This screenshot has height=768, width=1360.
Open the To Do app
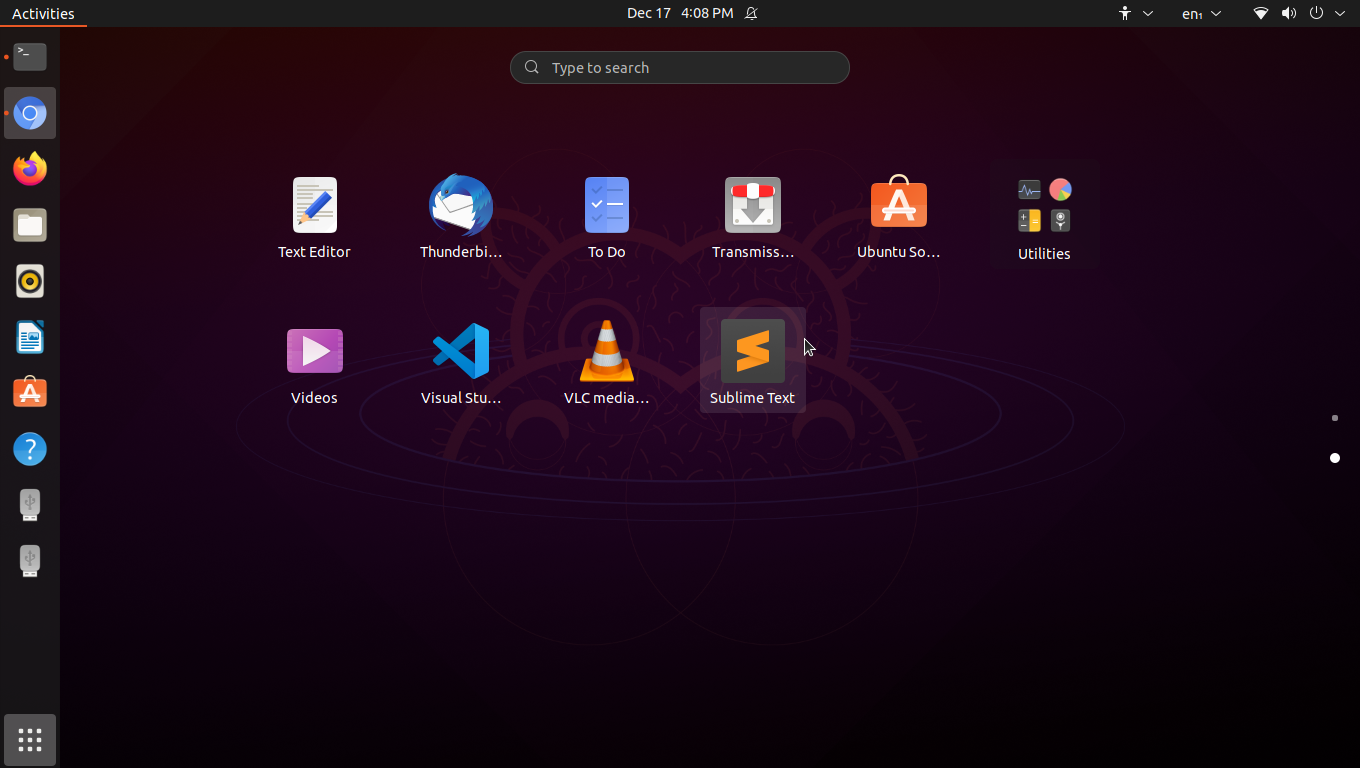click(606, 205)
